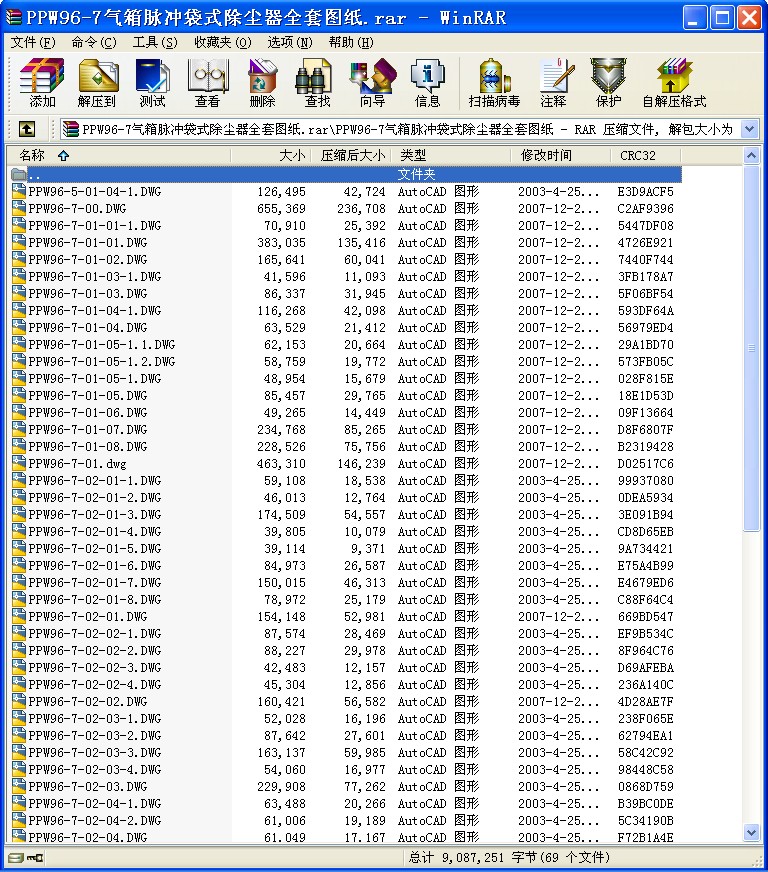This screenshot has height=872, width=768.
Task: Click the WinRAR title bar app icon
Action: pyautogui.click(x=14, y=17)
